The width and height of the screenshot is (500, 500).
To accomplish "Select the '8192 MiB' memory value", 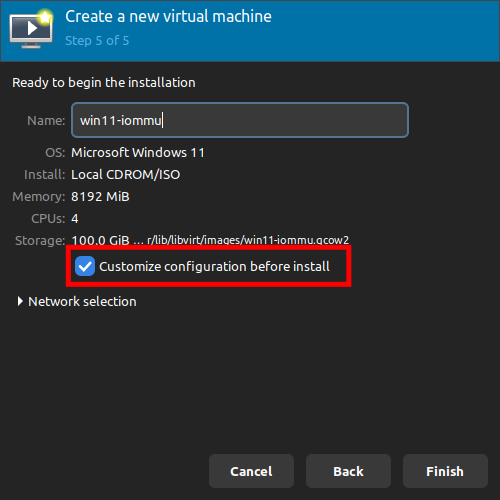I will (x=100, y=197).
